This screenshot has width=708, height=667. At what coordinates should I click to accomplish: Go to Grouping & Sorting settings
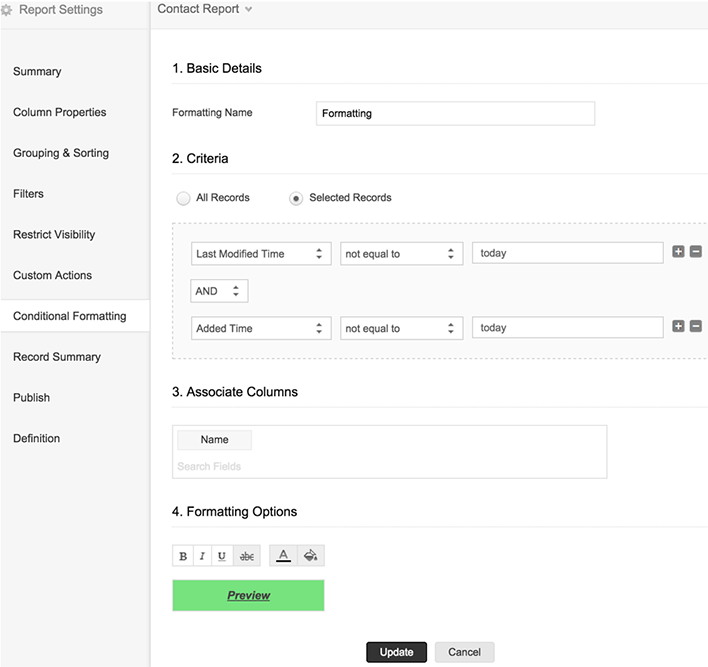61,153
